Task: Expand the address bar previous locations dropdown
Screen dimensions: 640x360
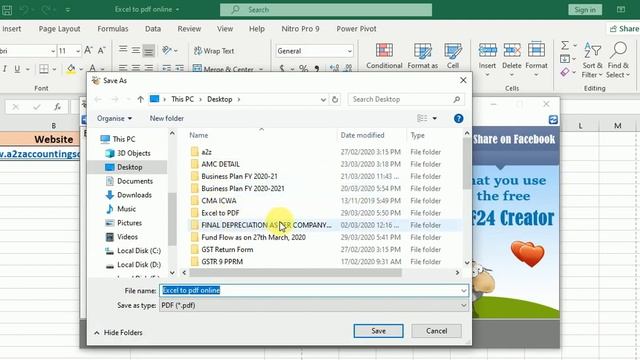Action: click(323, 99)
